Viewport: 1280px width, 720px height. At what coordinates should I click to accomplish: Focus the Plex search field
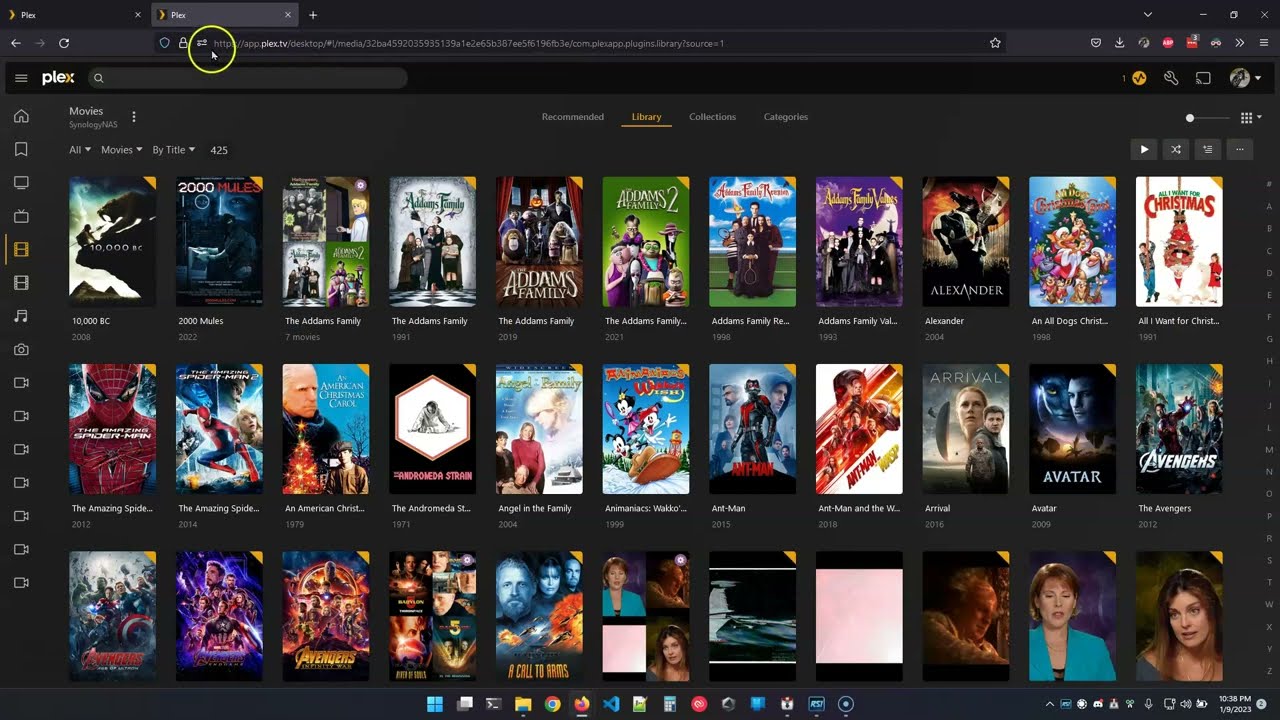click(x=247, y=78)
